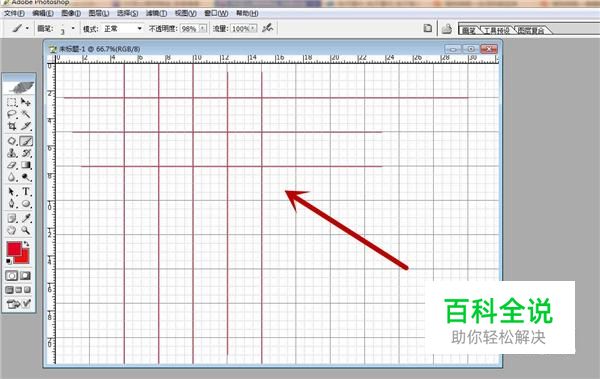This screenshot has height=379, width=600.
Task: Open the 选择(S) menu
Action: 127,13
